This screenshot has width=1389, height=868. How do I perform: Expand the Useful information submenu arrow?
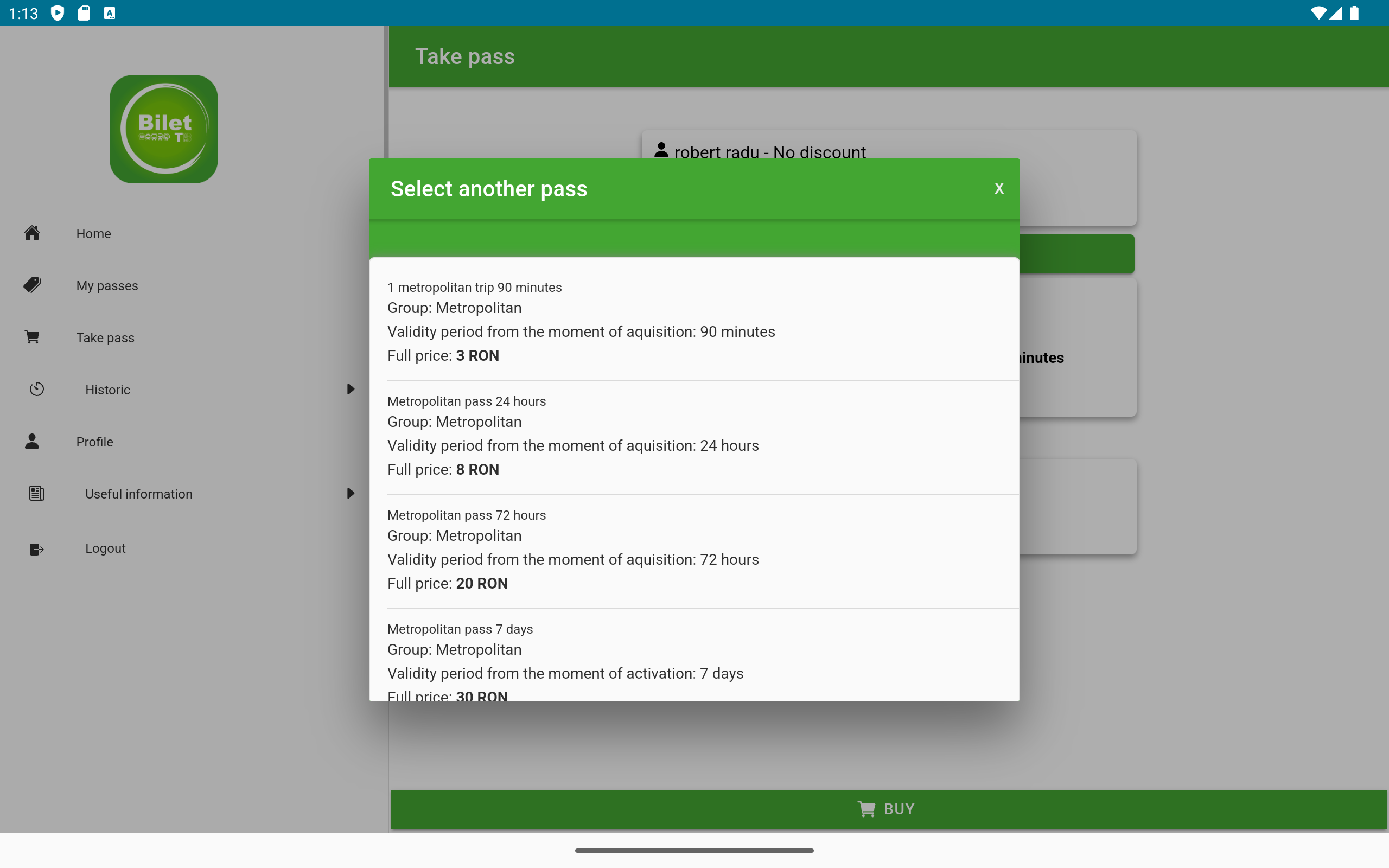coord(350,493)
